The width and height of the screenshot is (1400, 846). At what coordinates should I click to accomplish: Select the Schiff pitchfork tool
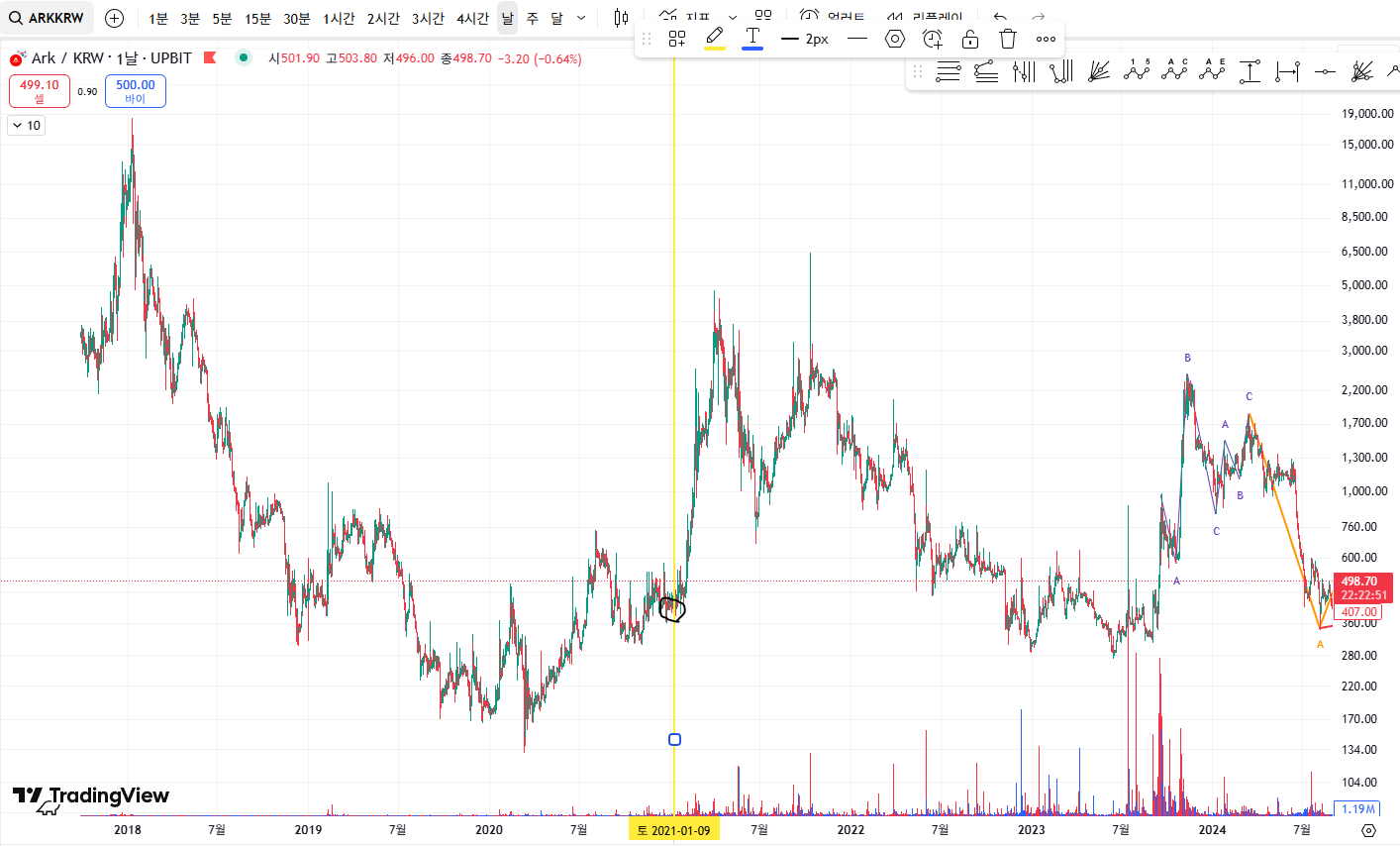click(1061, 71)
